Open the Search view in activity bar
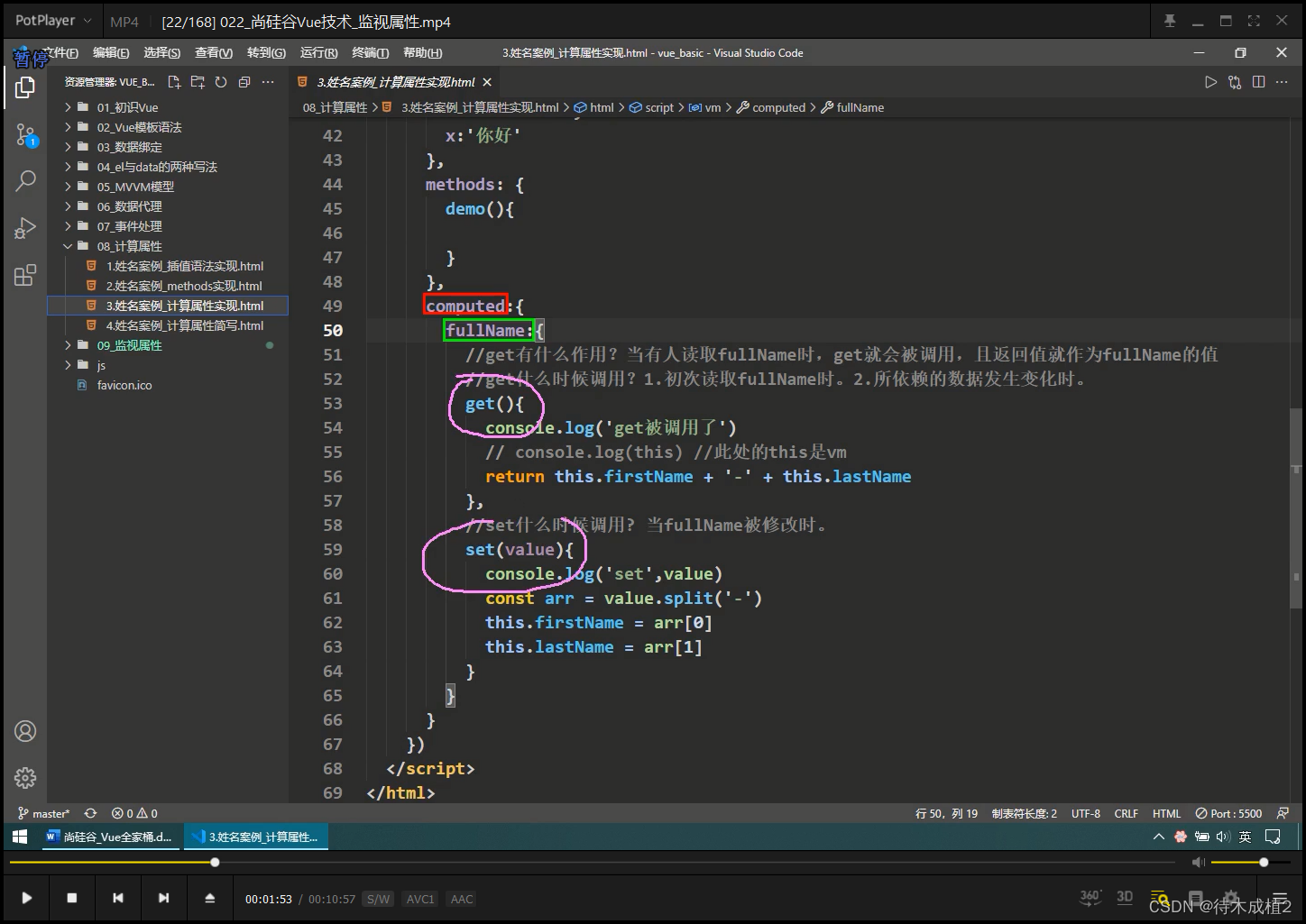Image resolution: width=1306 pixels, height=924 pixels. [x=25, y=181]
